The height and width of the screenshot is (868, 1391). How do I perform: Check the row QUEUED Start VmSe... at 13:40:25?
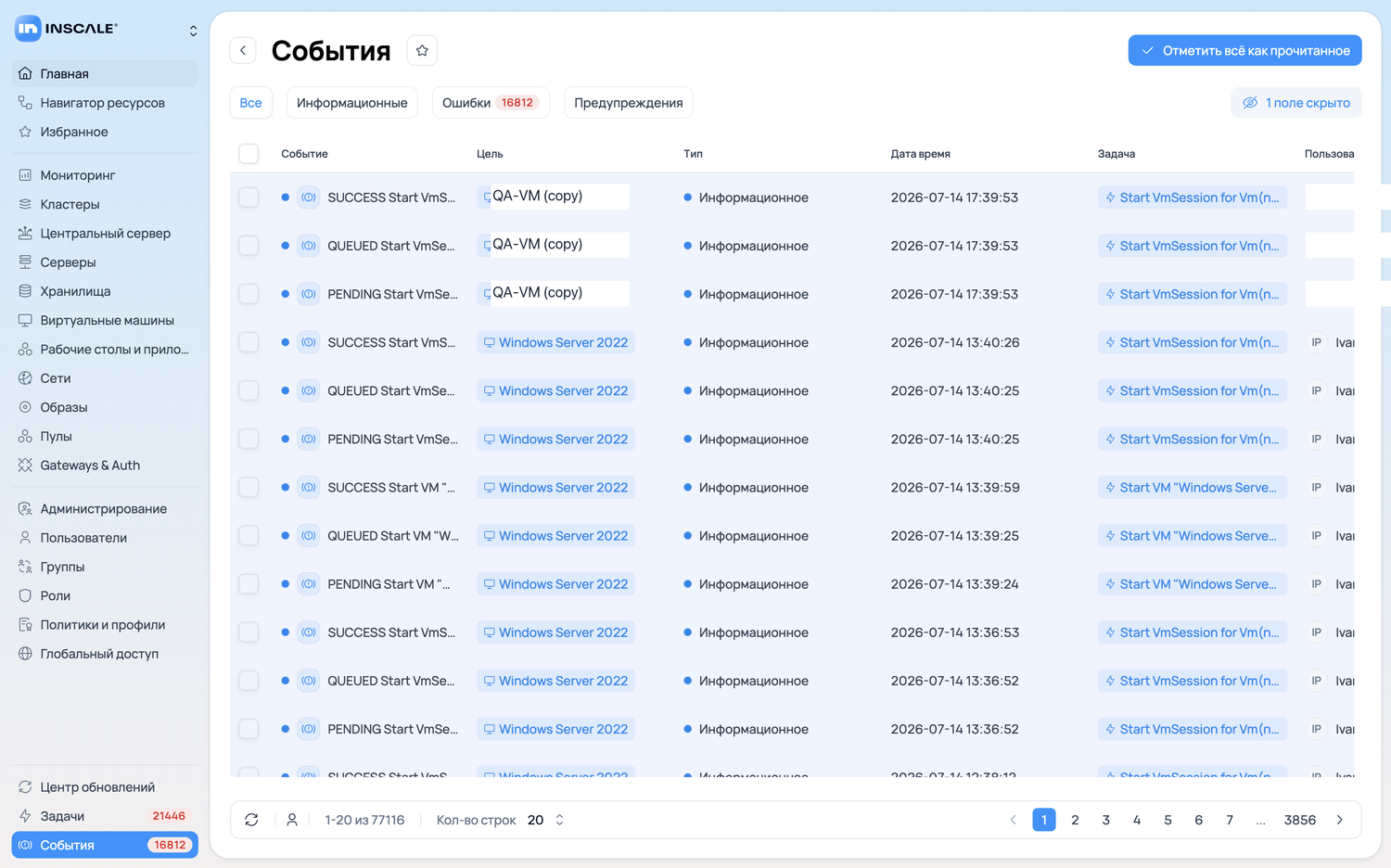click(x=249, y=390)
